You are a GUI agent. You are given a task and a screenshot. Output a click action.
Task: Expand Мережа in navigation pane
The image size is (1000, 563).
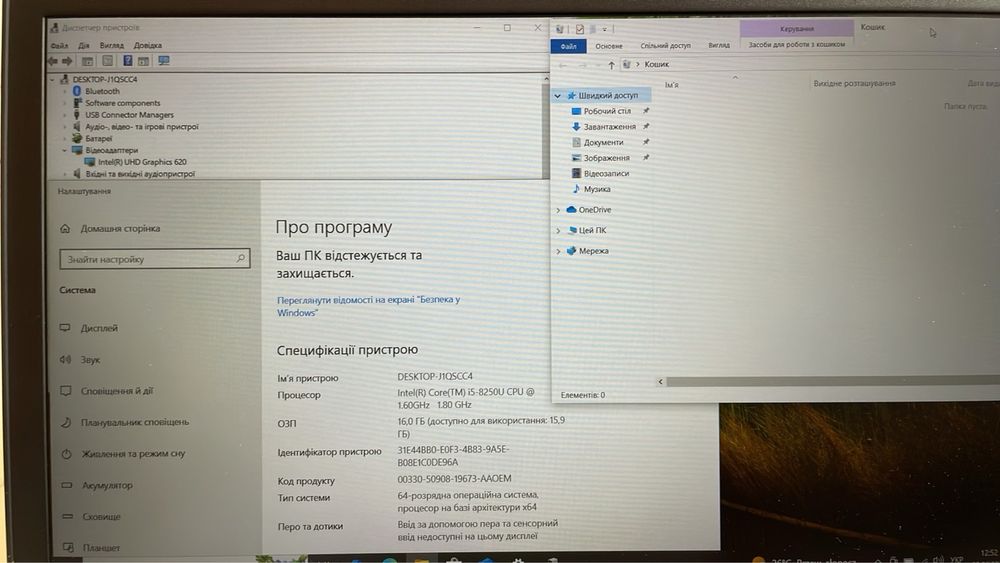(558, 251)
